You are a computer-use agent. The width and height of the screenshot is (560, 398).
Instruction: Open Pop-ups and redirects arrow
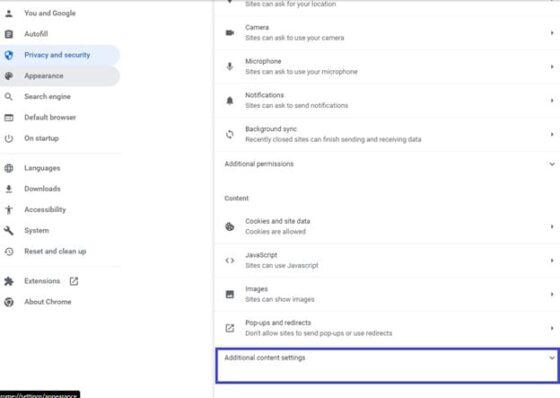pos(552,328)
